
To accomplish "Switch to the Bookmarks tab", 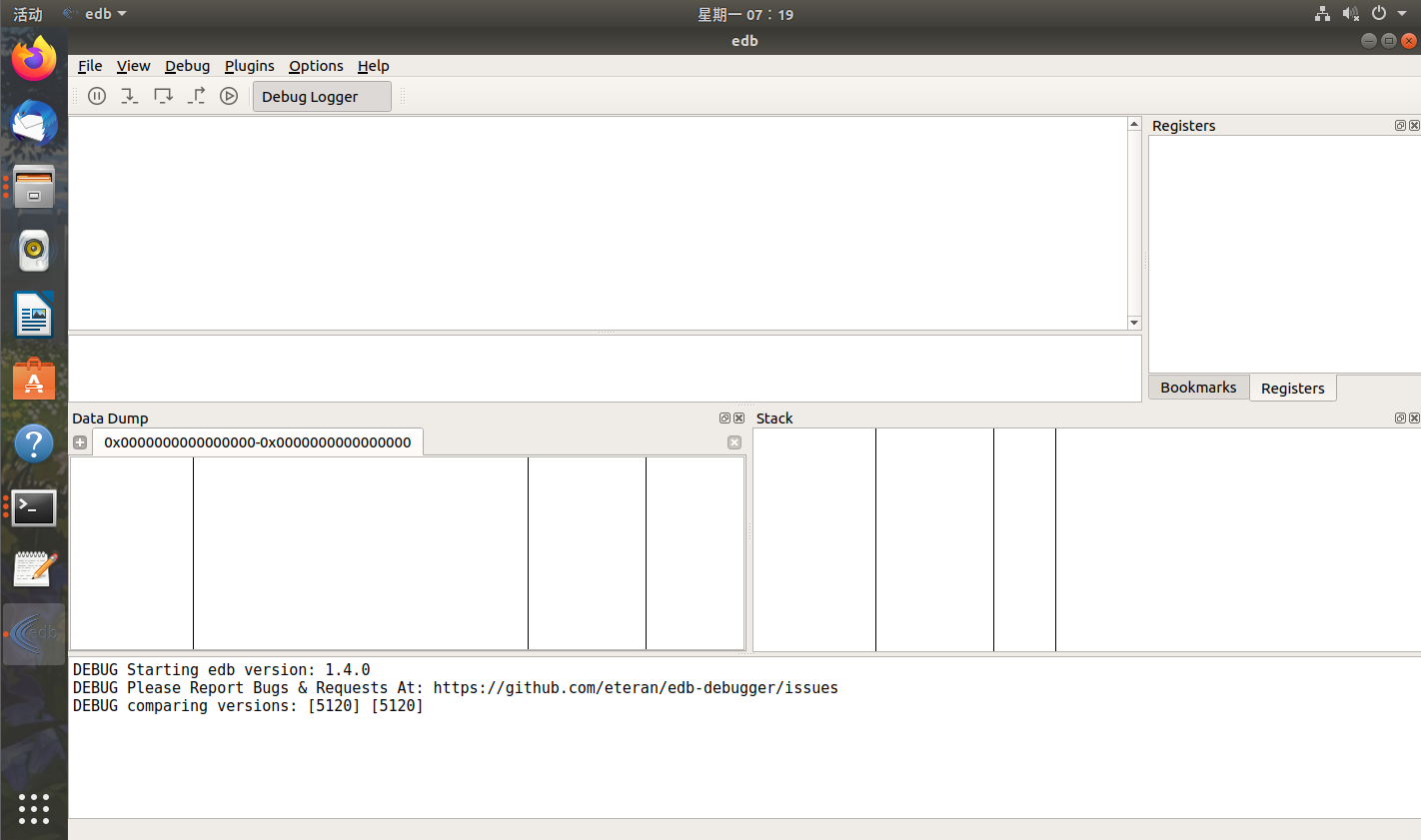I will tap(1198, 388).
